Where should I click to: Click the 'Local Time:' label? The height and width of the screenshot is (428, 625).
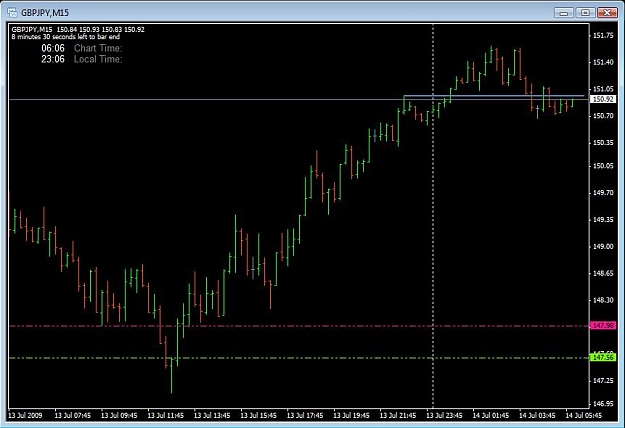(x=98, y=59)
